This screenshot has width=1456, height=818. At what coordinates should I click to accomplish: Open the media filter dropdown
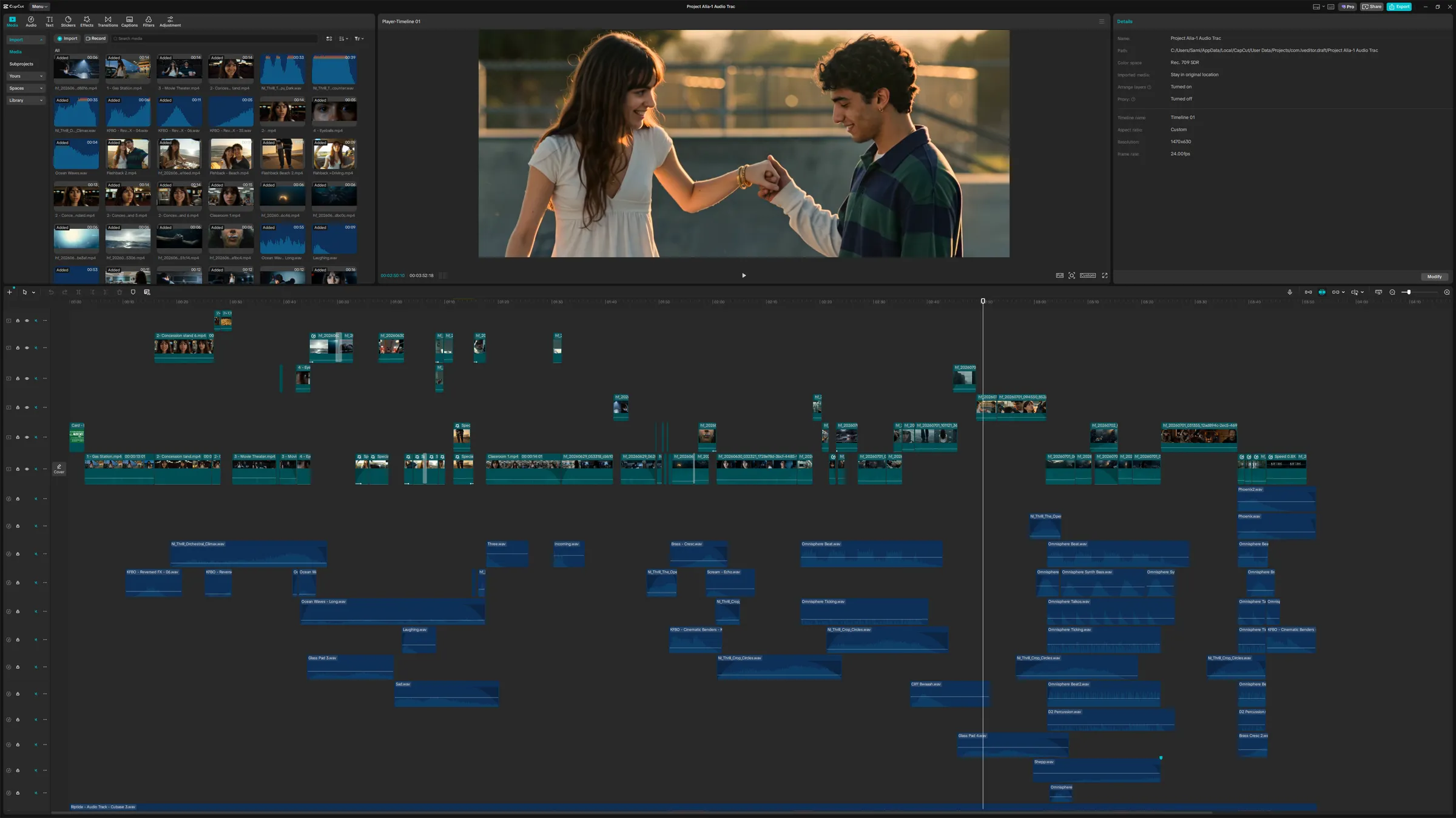[x=359, y=38]
